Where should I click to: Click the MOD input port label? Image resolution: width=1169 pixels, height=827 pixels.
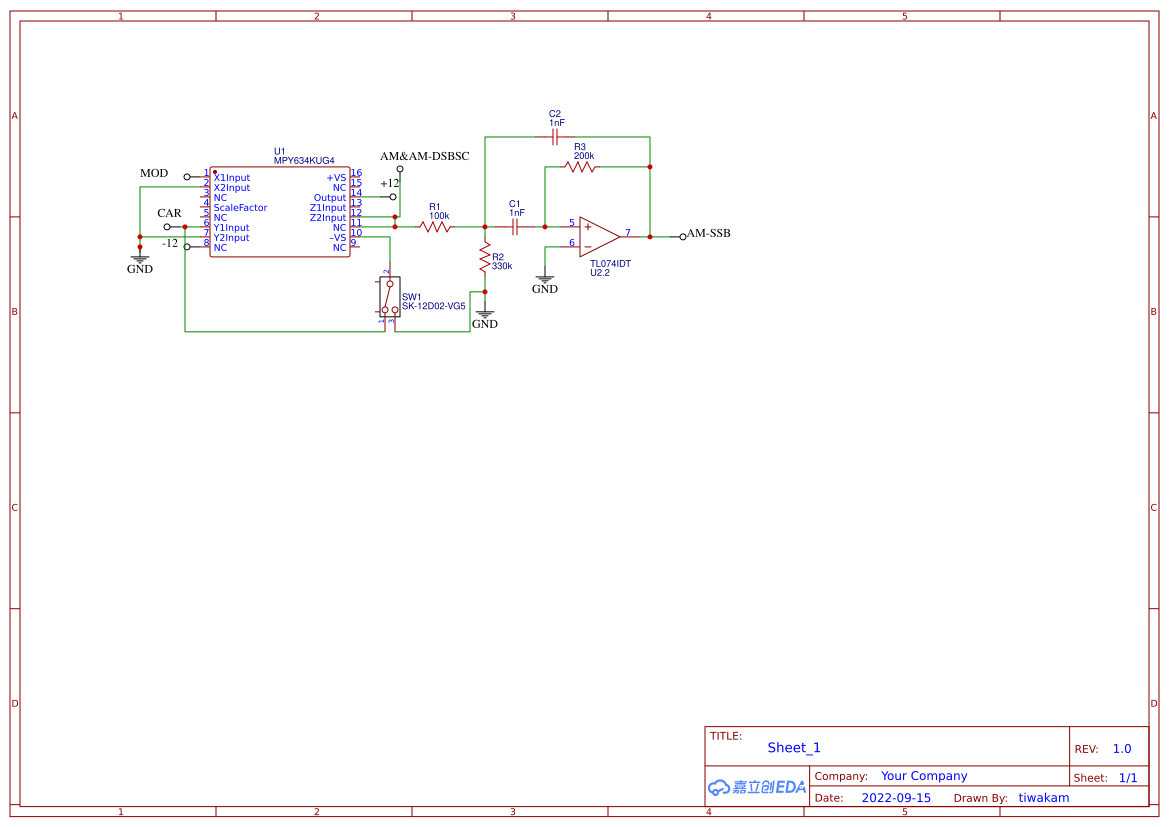point(154,174)
